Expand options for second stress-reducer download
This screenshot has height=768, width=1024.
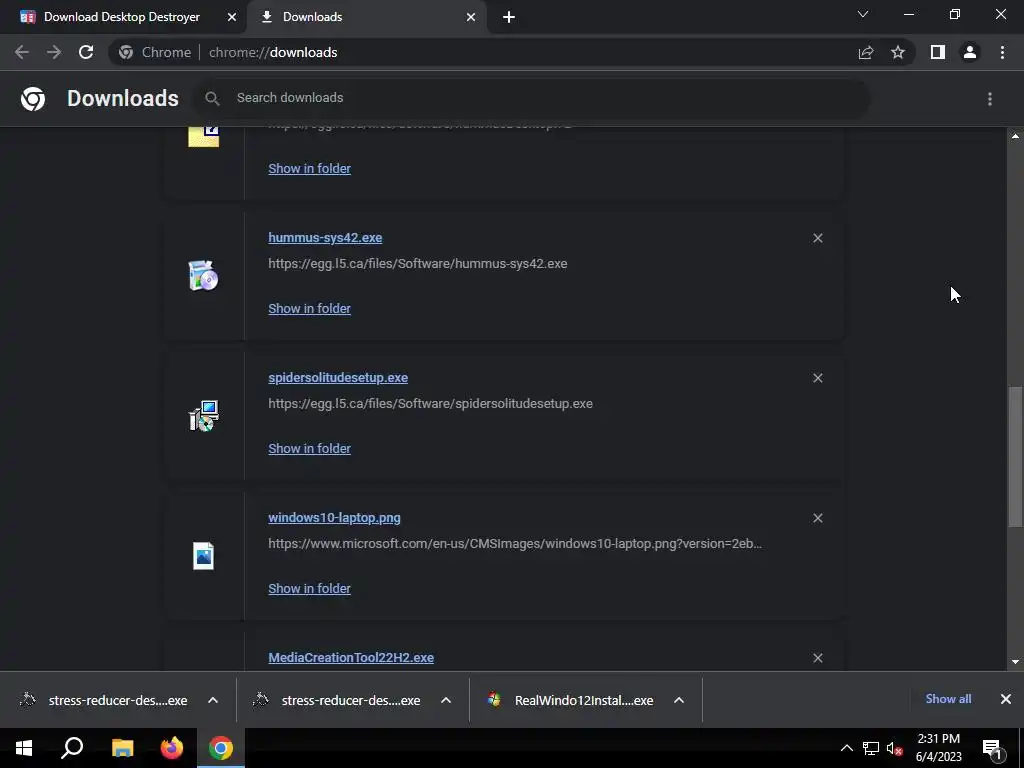tap(446, 700)
